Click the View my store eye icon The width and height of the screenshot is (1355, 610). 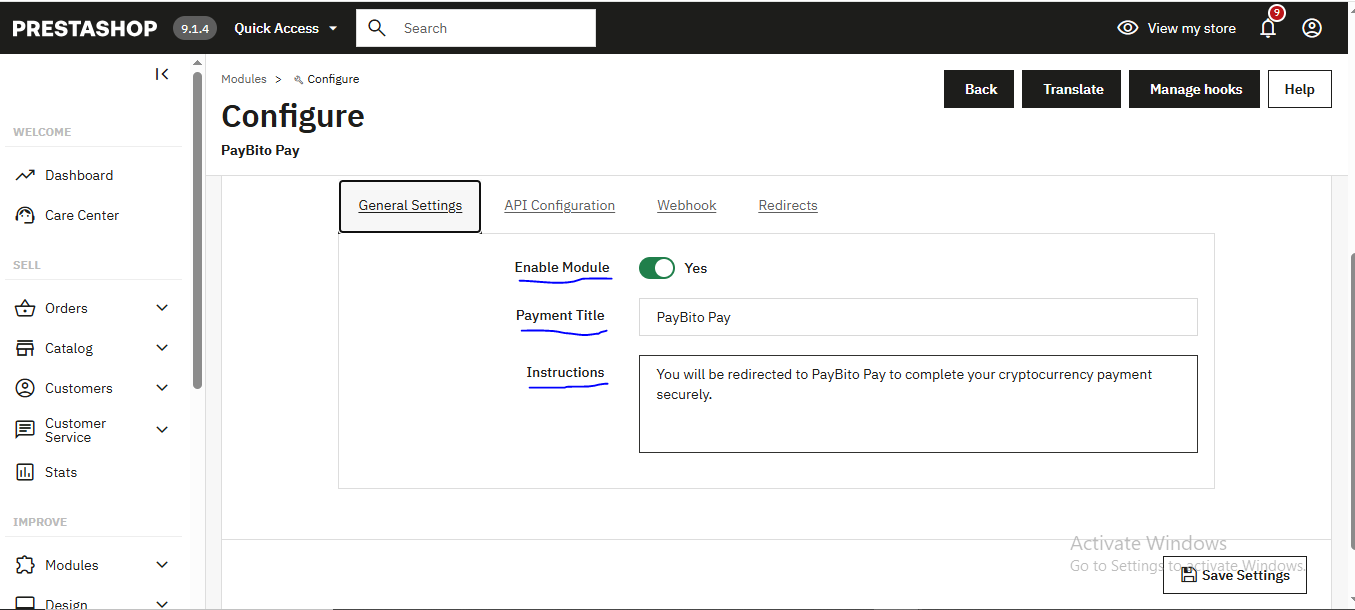coord(1128,28)
